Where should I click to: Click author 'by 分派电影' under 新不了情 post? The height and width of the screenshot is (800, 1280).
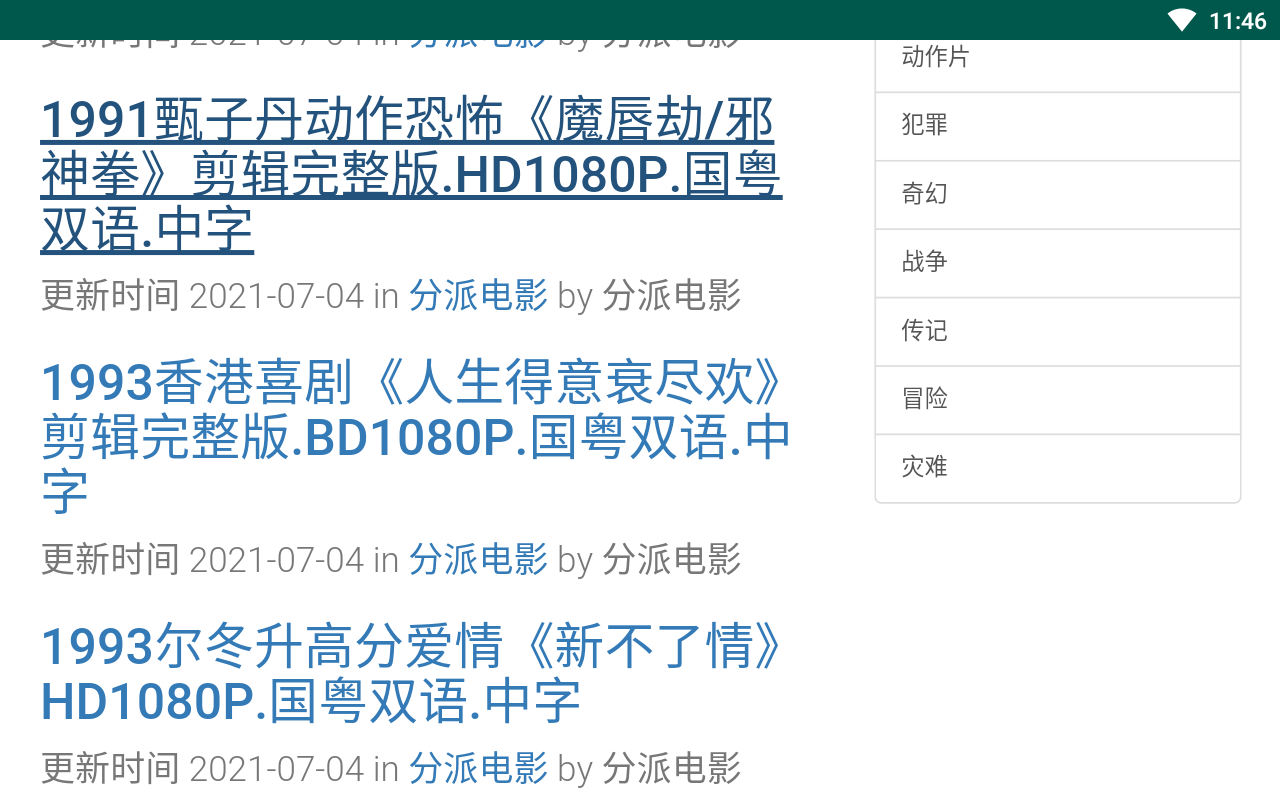pos(649,768)
